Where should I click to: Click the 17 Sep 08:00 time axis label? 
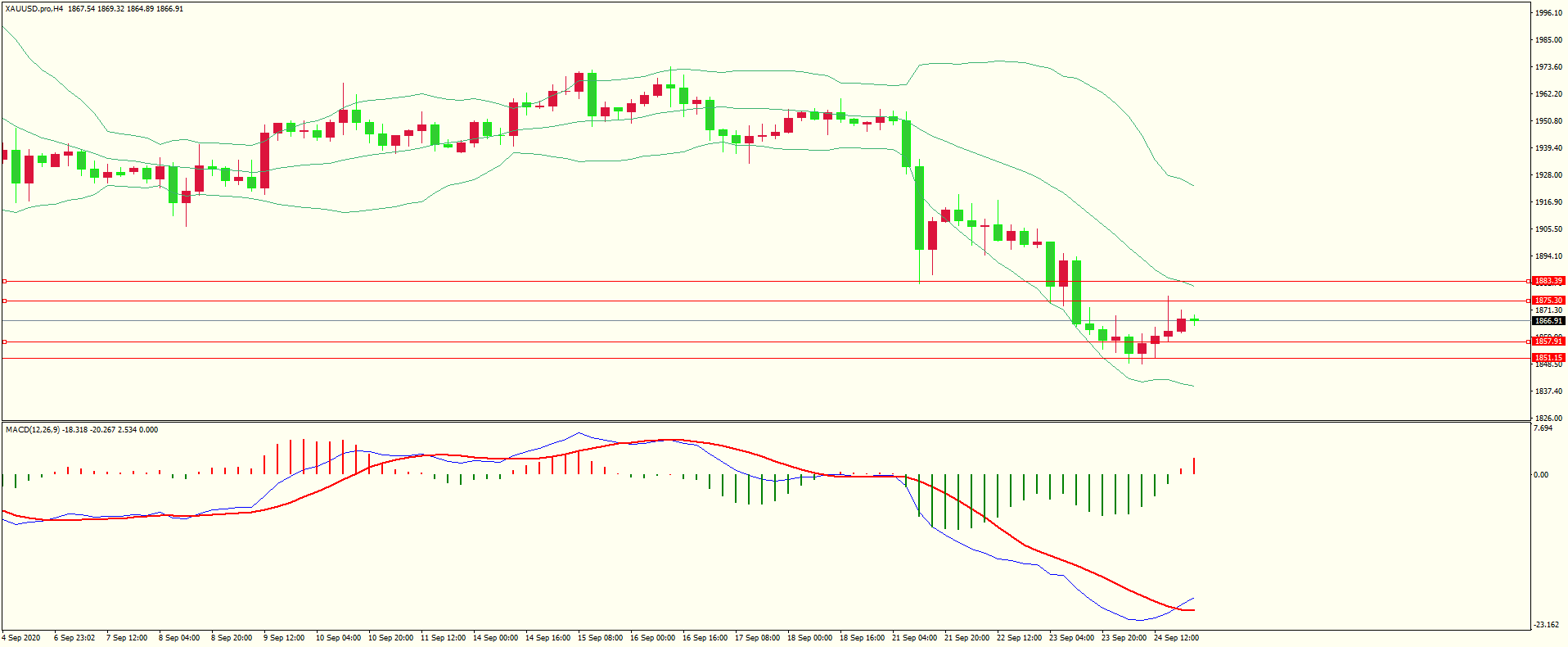(757, 638)
